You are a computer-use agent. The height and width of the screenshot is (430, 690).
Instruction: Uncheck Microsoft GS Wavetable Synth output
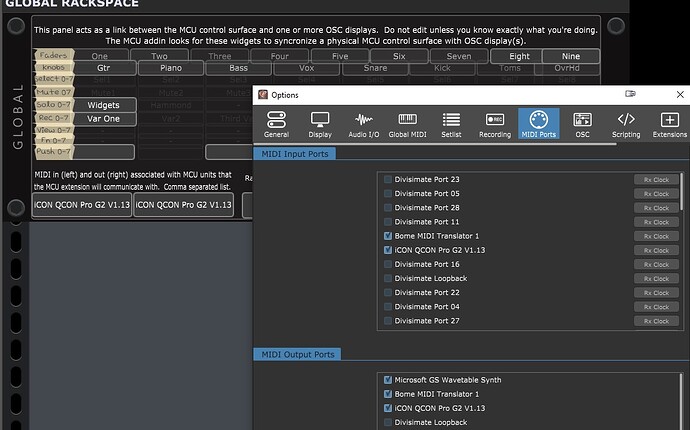click(x=388, y=379)
